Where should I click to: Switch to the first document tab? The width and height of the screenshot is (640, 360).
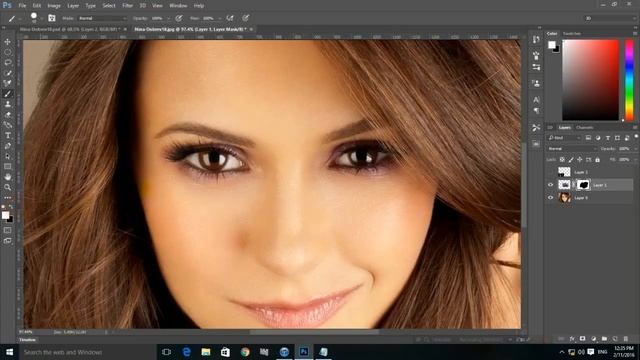coord(69,29)
